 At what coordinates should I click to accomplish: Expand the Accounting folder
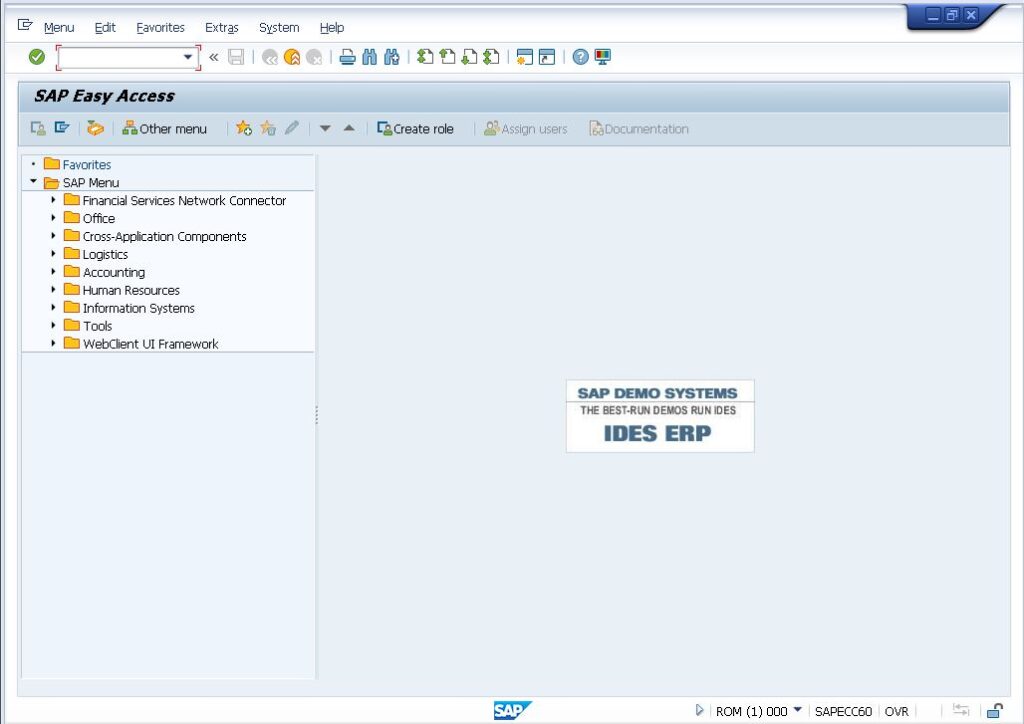click(54, 272)
